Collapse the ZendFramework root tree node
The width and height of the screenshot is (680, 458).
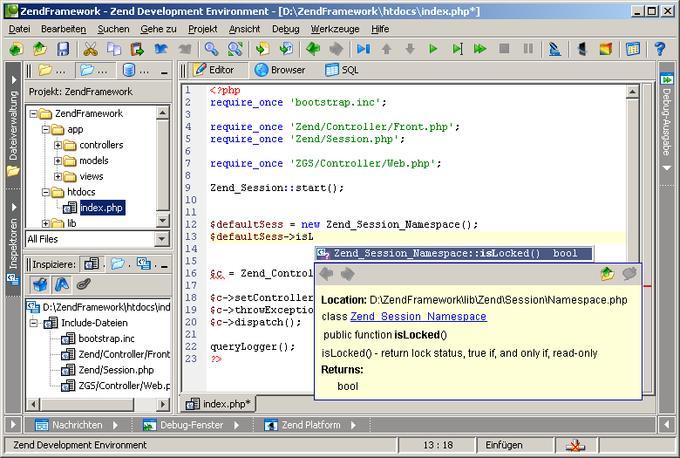click(x=33, y=114)
